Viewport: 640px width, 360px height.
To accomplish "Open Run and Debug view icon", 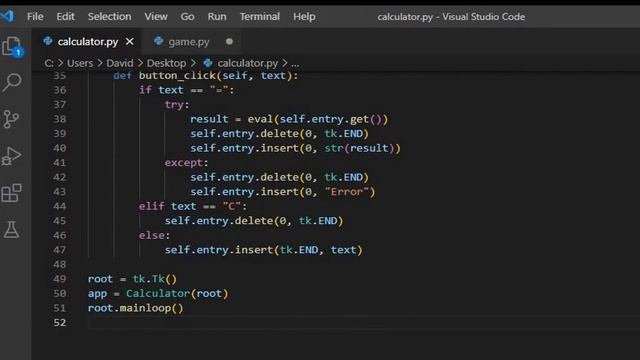I will (11, 156).
